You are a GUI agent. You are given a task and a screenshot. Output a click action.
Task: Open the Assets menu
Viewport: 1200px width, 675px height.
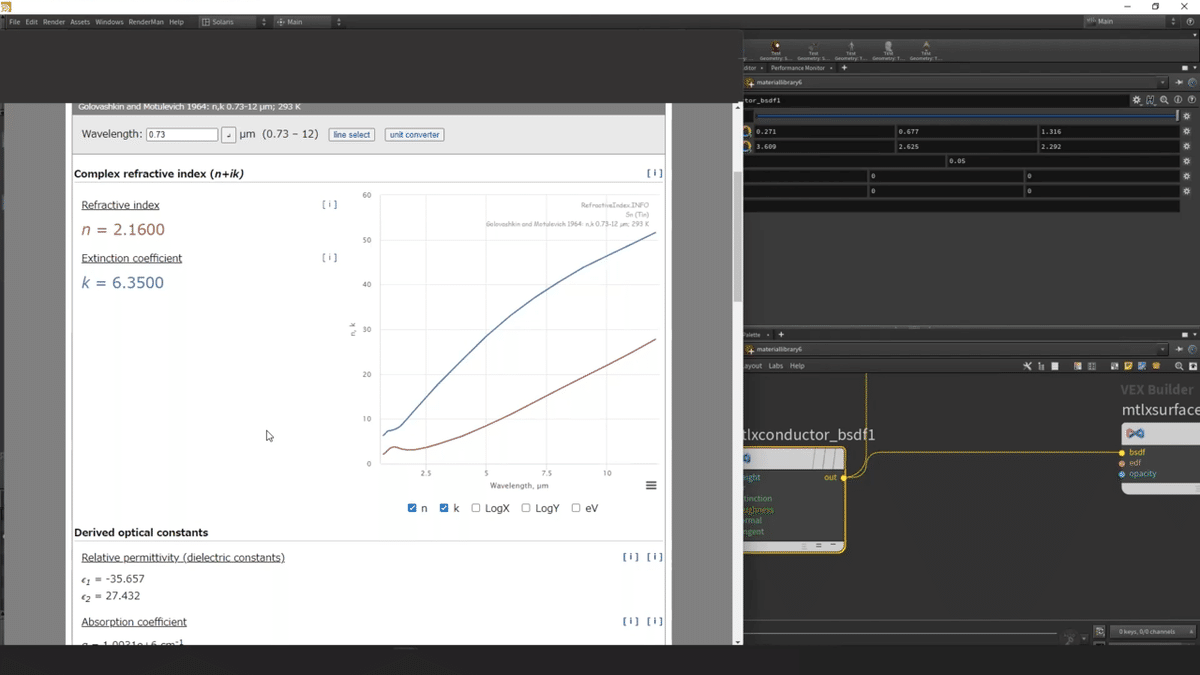pos(80,22)
